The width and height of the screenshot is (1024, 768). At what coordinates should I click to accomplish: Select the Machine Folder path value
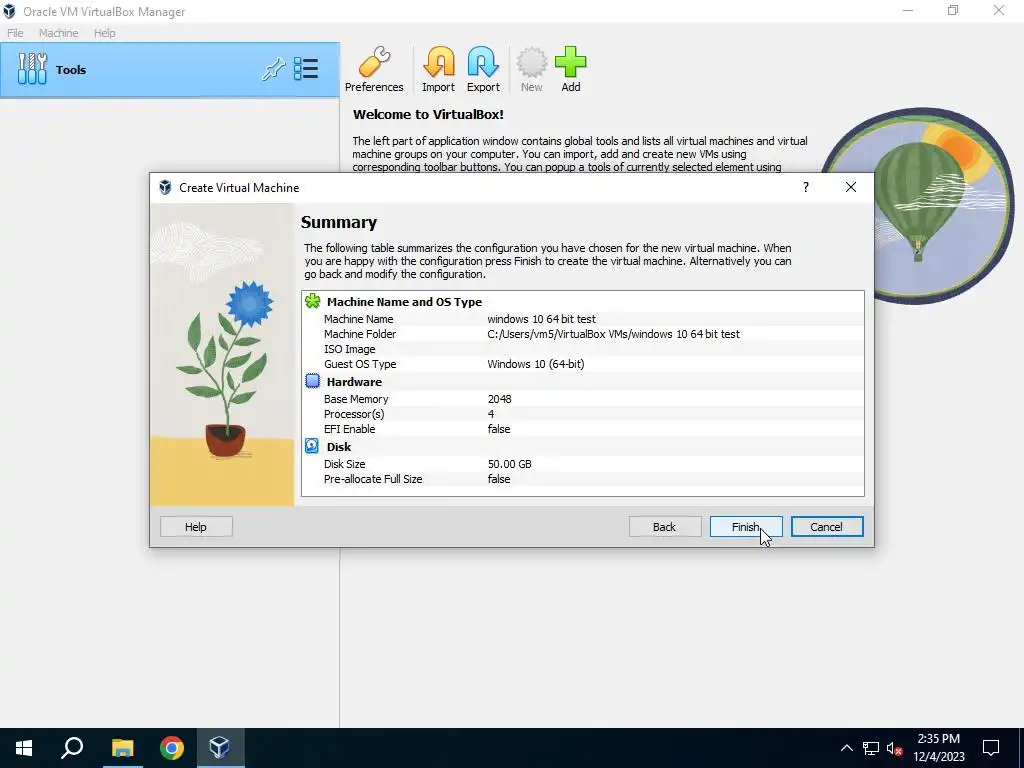[x=613, y=334]
